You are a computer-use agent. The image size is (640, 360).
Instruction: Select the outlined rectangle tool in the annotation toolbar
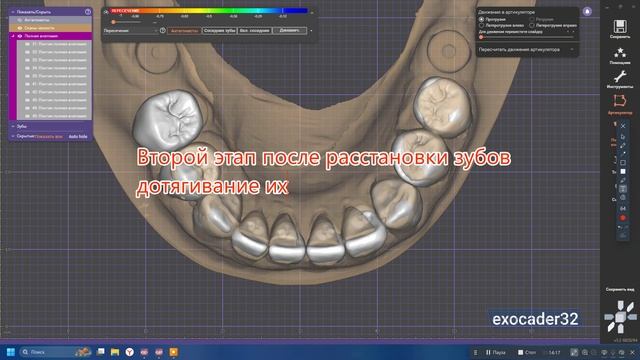point(623,163)
